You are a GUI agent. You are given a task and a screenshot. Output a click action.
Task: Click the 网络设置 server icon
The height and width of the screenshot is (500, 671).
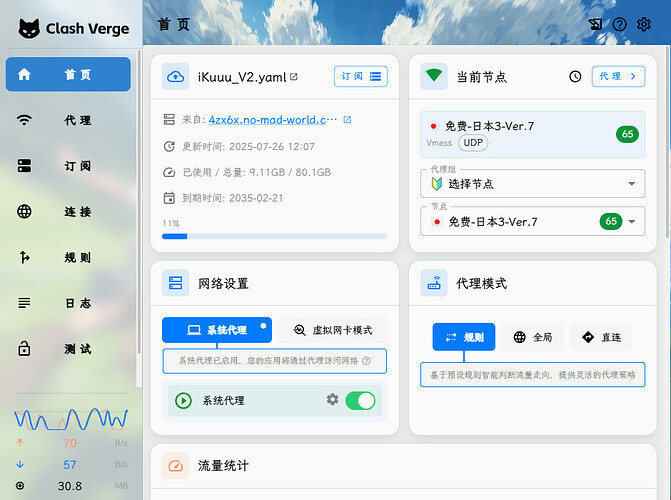click(175, 283)
